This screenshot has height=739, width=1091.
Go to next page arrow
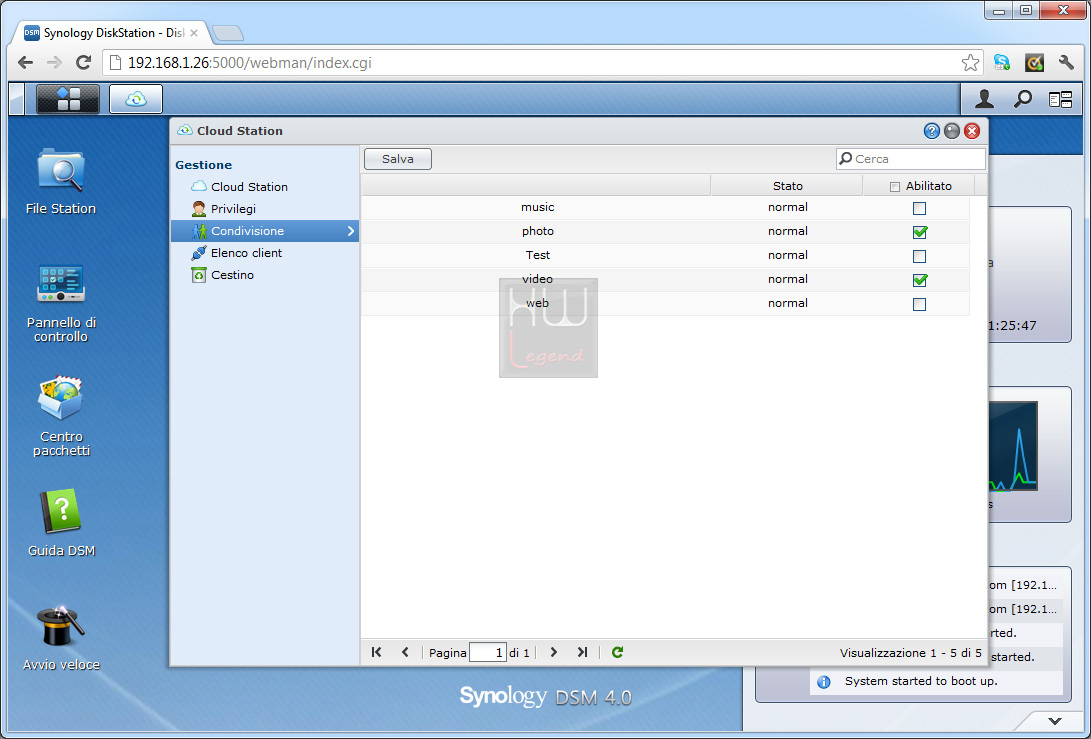[x=554, y=652]
